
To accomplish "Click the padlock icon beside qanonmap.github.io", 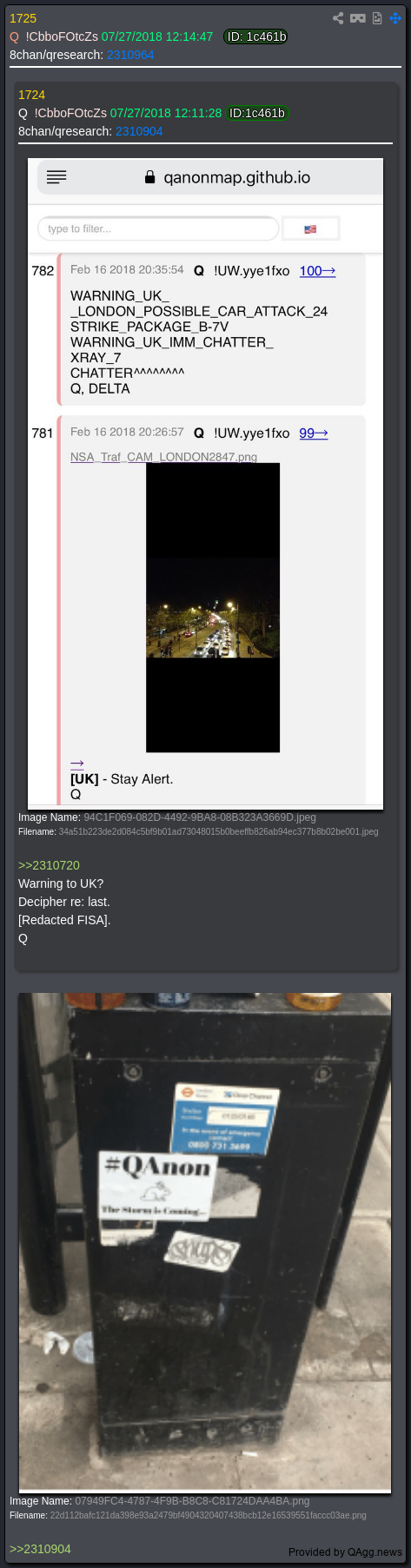I will click(149, 177).
